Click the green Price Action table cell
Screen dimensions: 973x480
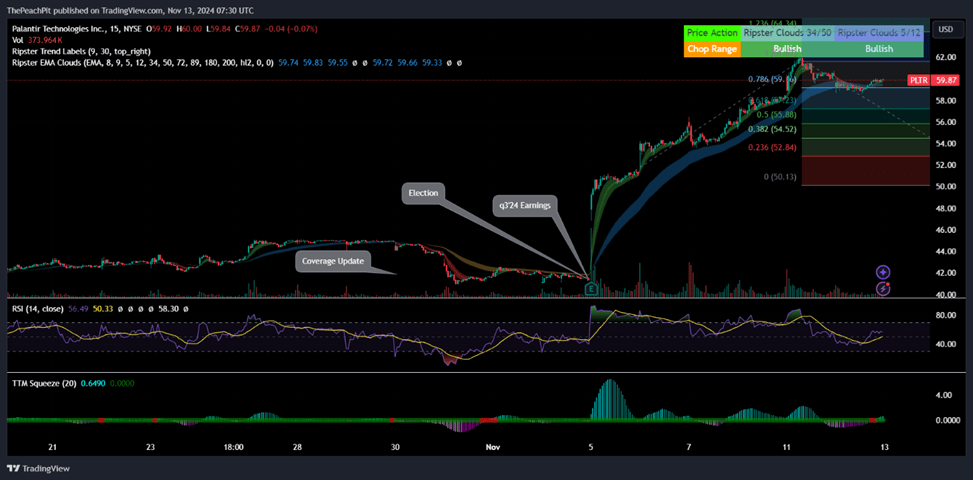(x=712, y=33)
